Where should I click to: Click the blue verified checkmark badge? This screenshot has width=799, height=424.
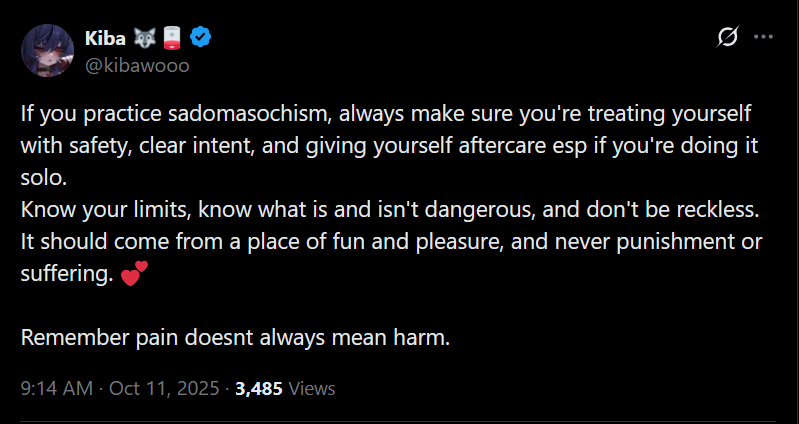pyautogui.click(x=201, y=38)
